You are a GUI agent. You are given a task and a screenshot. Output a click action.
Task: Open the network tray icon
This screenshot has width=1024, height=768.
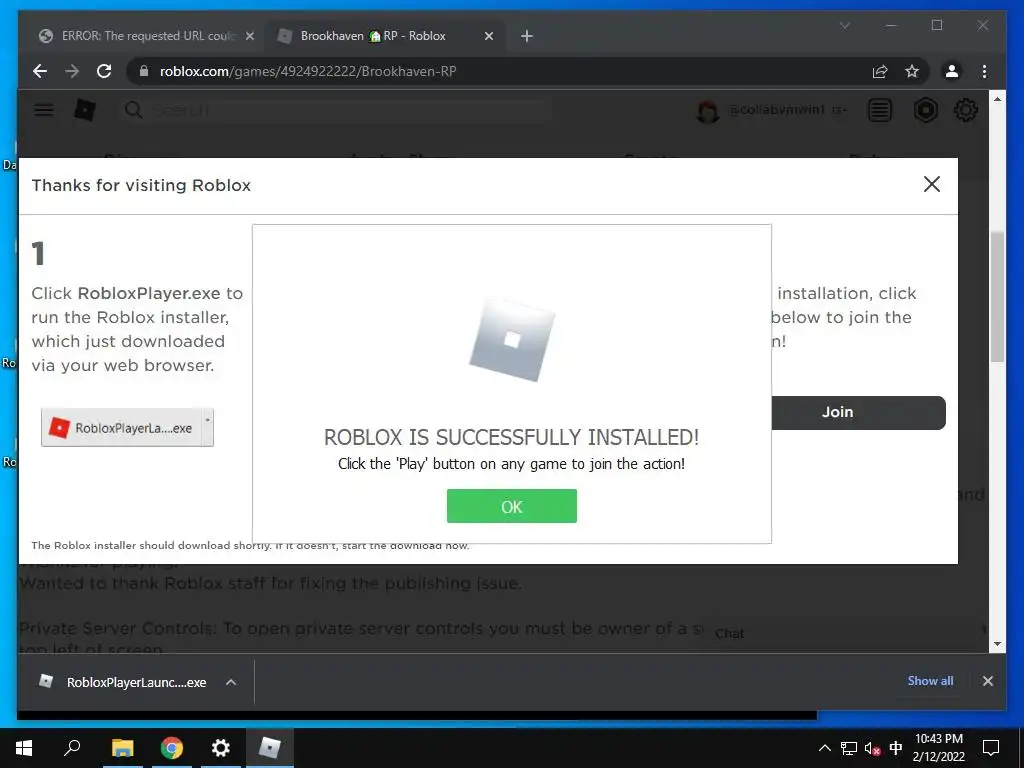(848, 748)
